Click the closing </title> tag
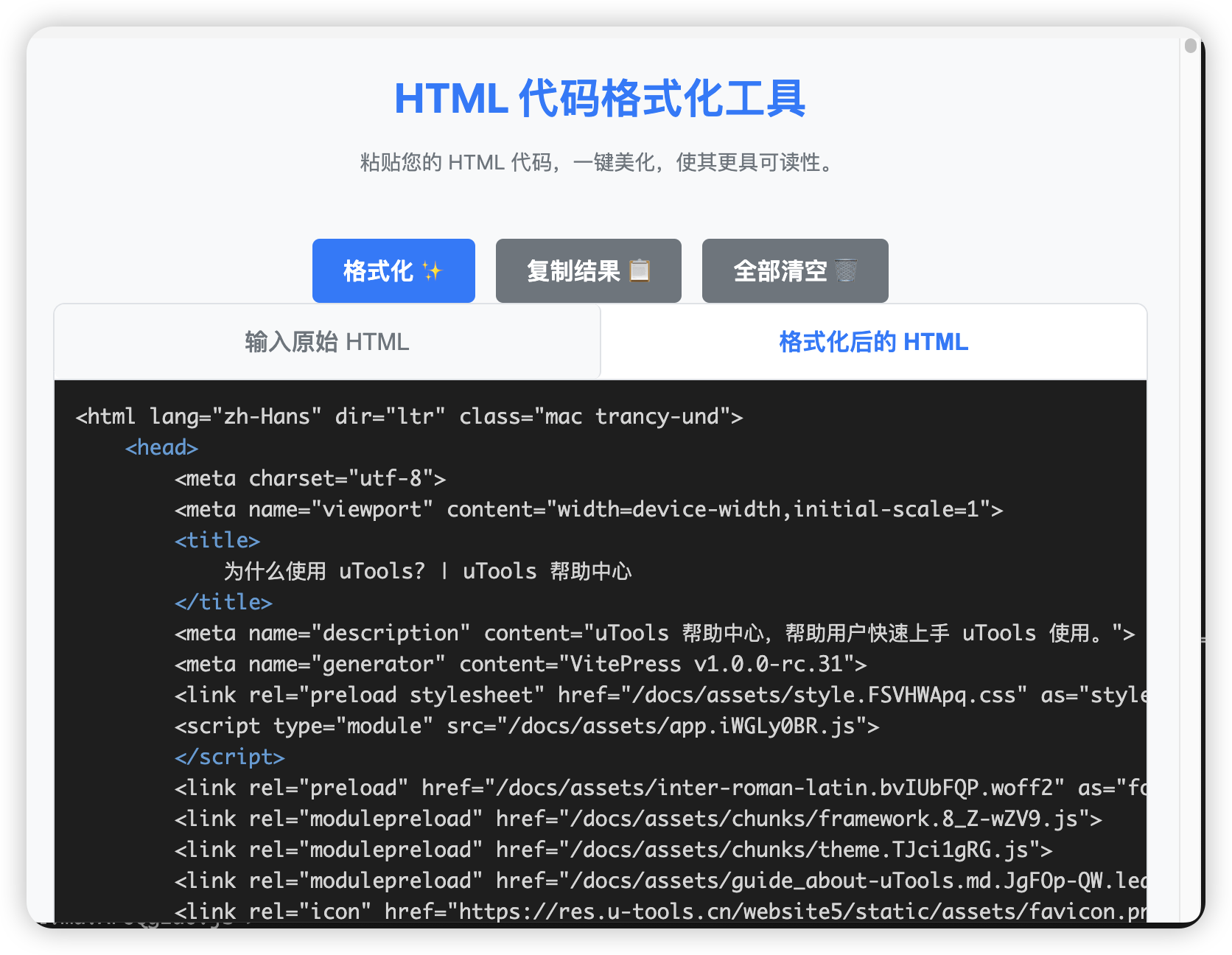 (x=223, y=603)
